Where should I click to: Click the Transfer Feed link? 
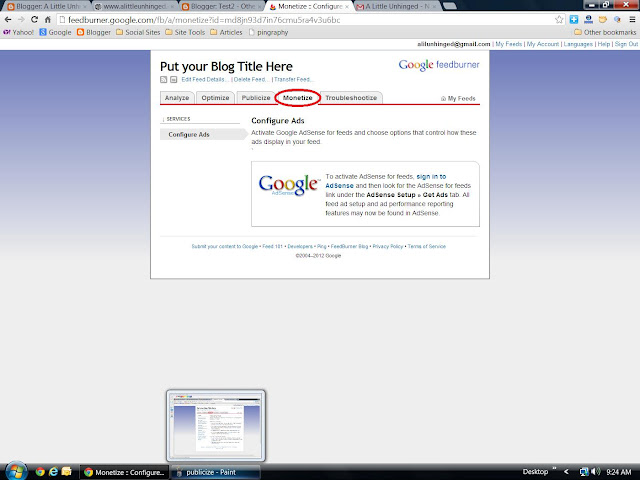click(x=293, y=80)
